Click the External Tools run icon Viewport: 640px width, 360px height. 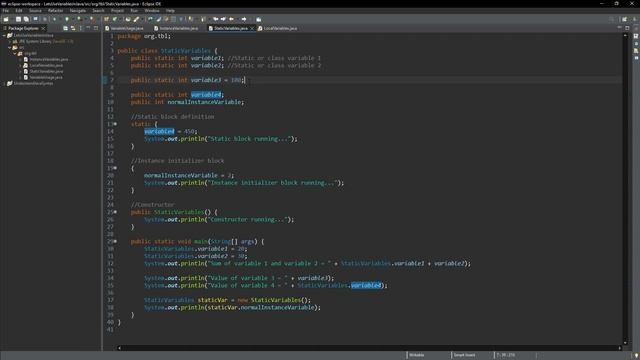[x=92, y=19]
